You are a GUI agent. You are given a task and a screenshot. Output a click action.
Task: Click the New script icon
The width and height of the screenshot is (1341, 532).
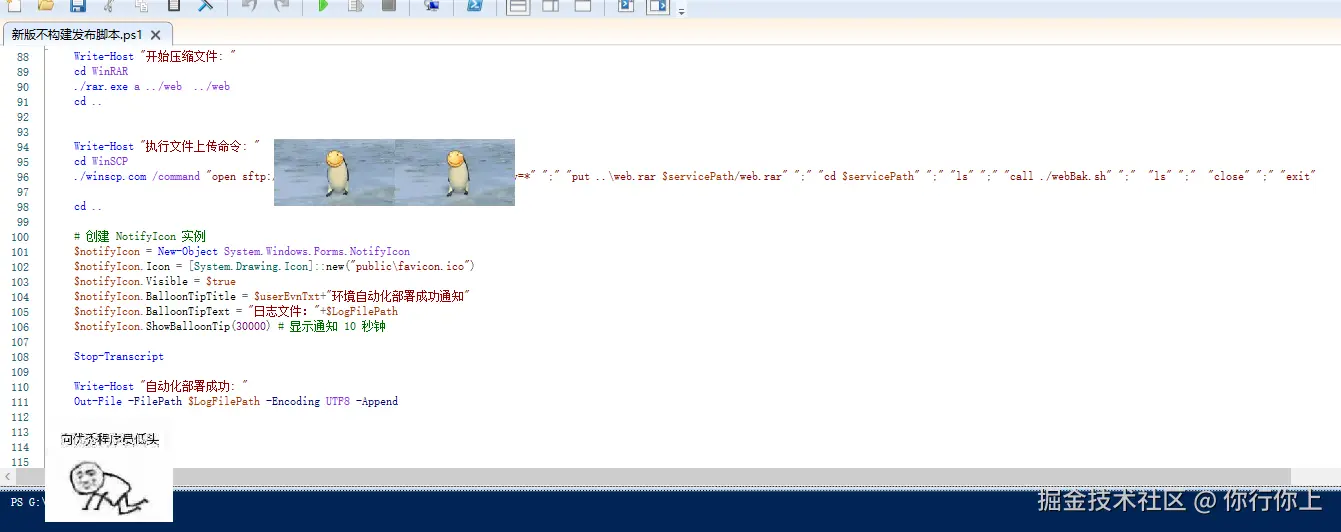[x=14, y=6]
